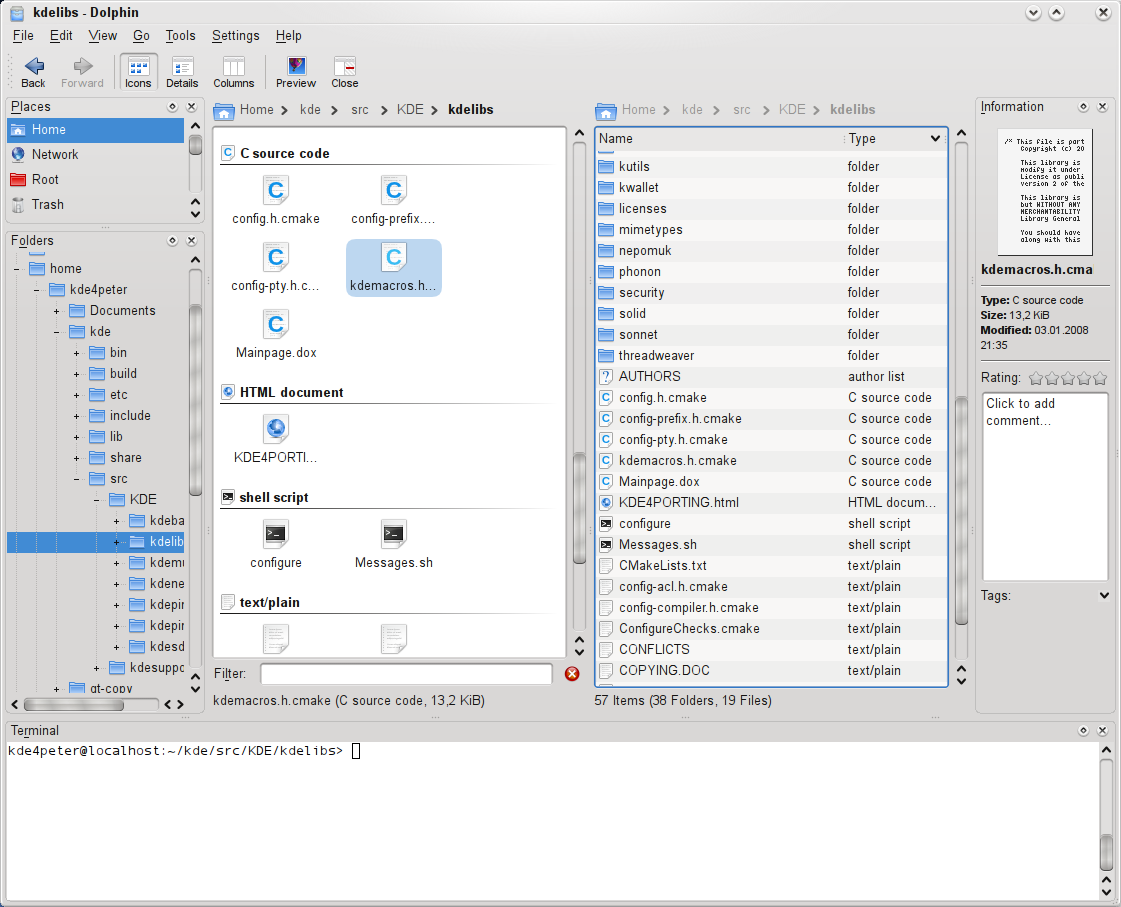Select KDE4PORTING.html in details list
This screenshot has width=1121, height=907.
[x=771, y=502]
